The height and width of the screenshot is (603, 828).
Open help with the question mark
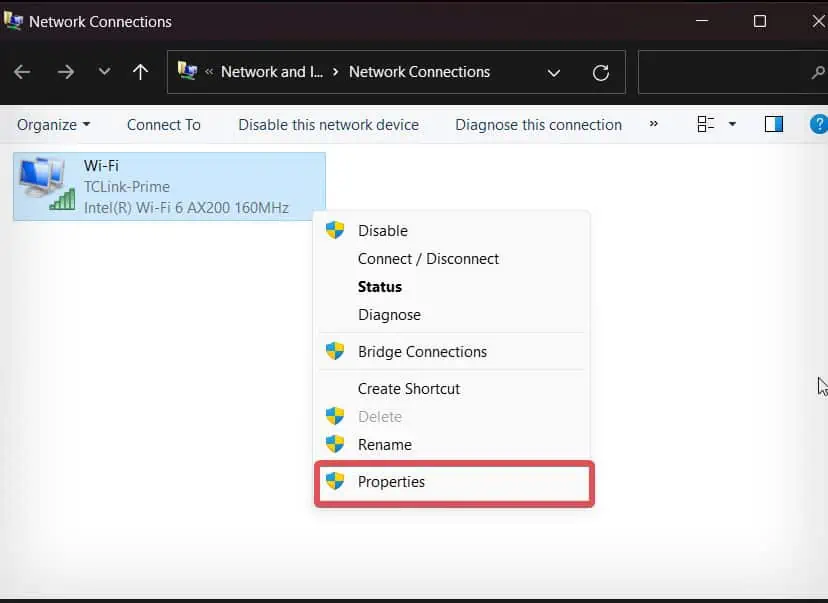tap(818, 125)
